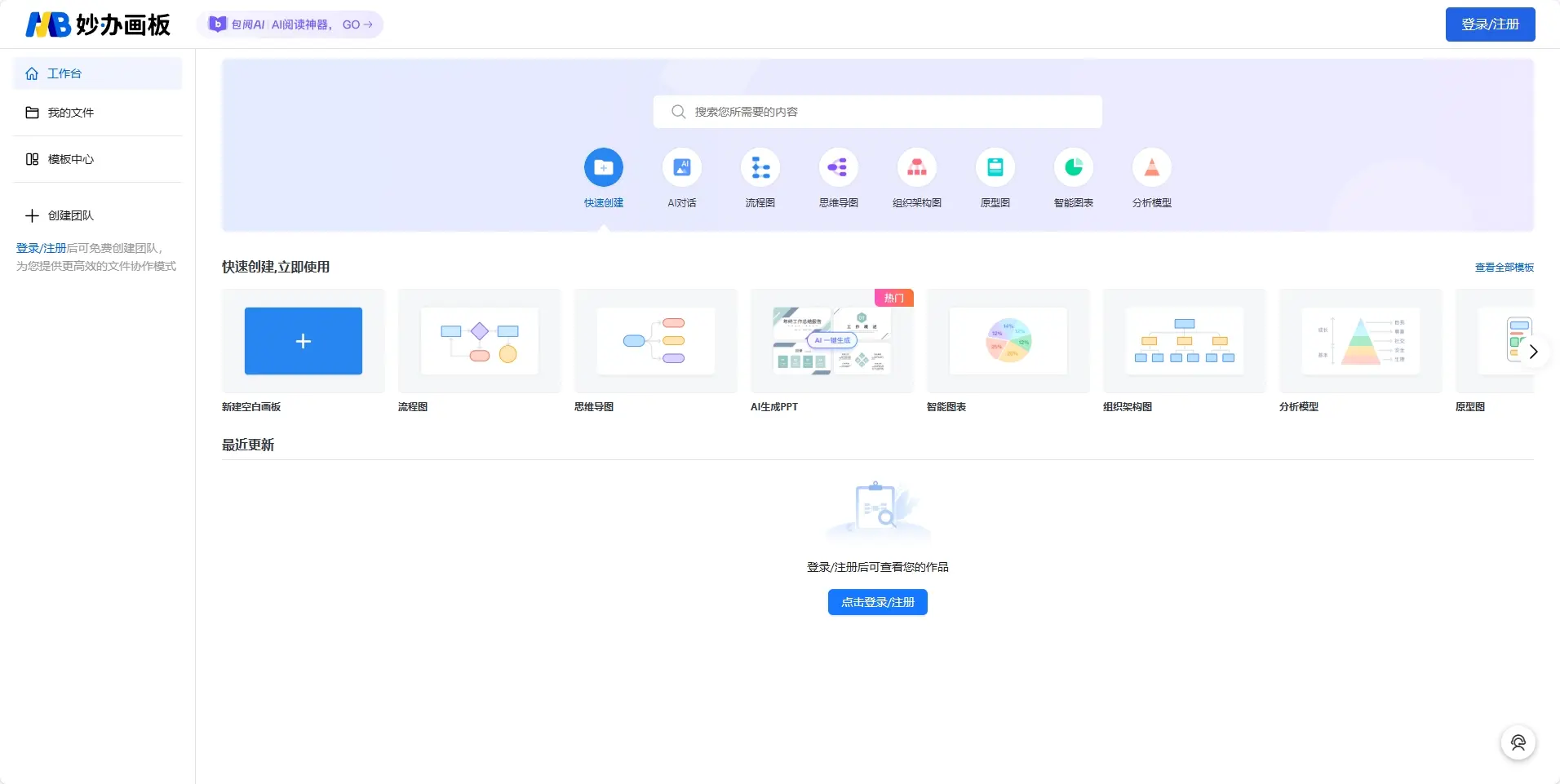This screenshot has height=784, width=1560.
Task: Go to 模板中心 in the sidebar
Action: 71,159
